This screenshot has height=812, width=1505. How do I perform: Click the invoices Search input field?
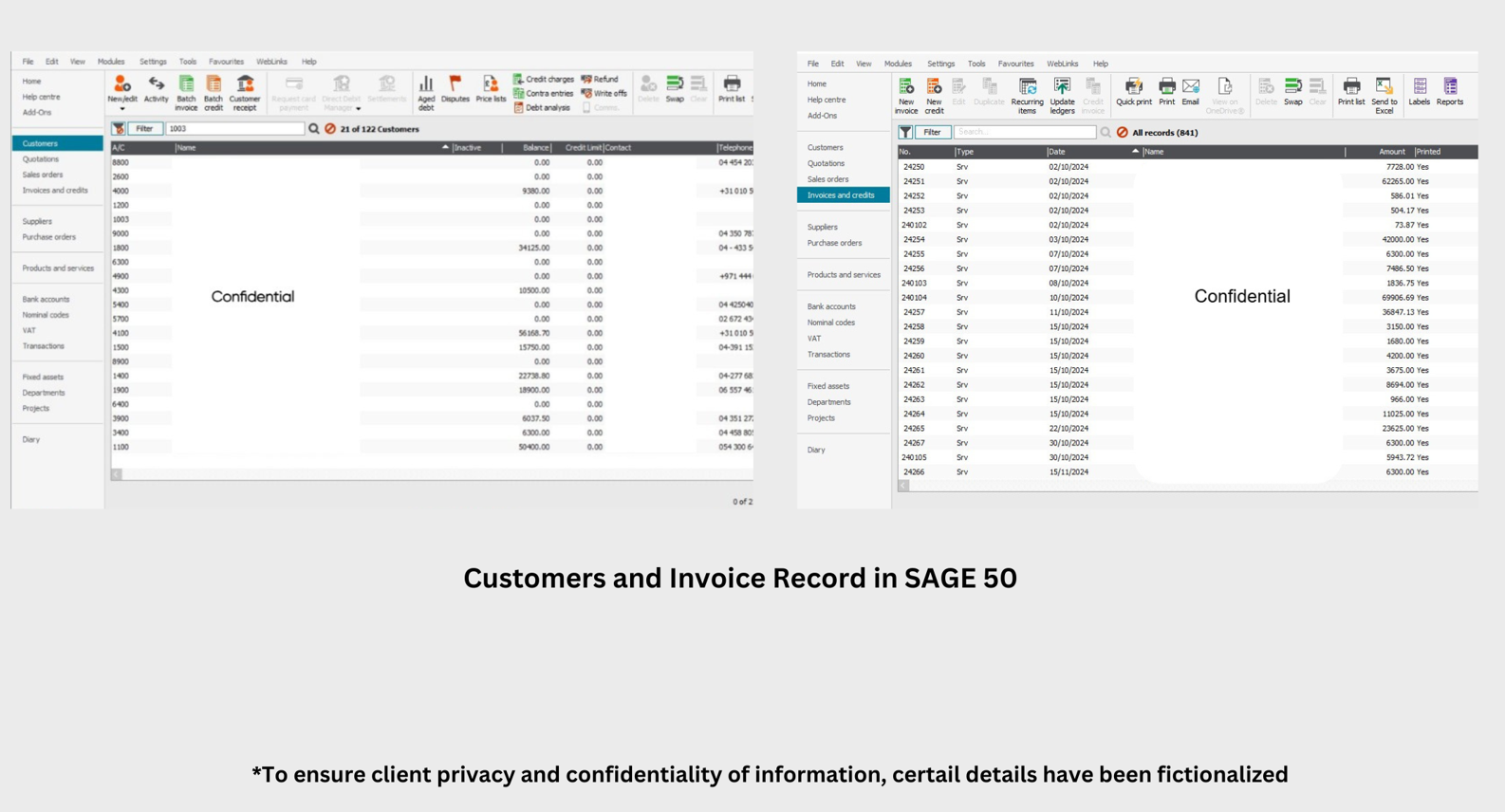click(x=1024, y=133)
